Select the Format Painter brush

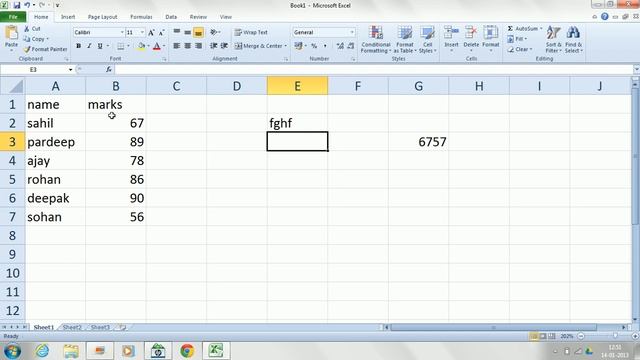point(27,49)
